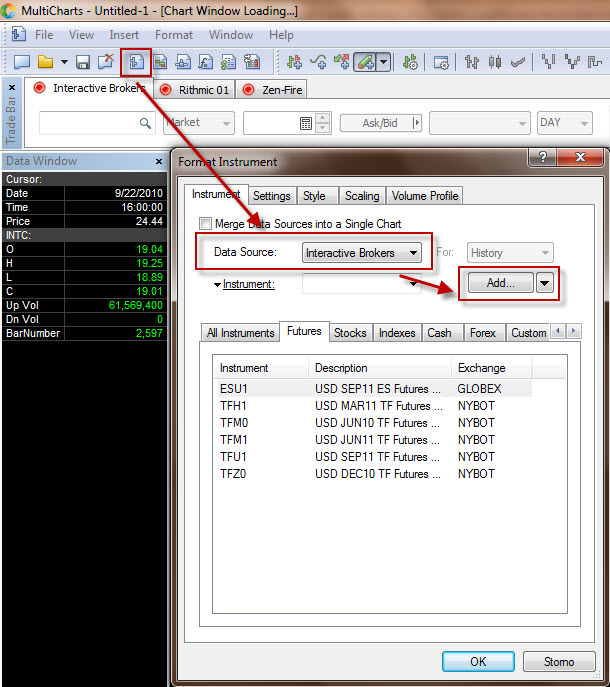Switch to the Settings tab

(x=272, y=196)
